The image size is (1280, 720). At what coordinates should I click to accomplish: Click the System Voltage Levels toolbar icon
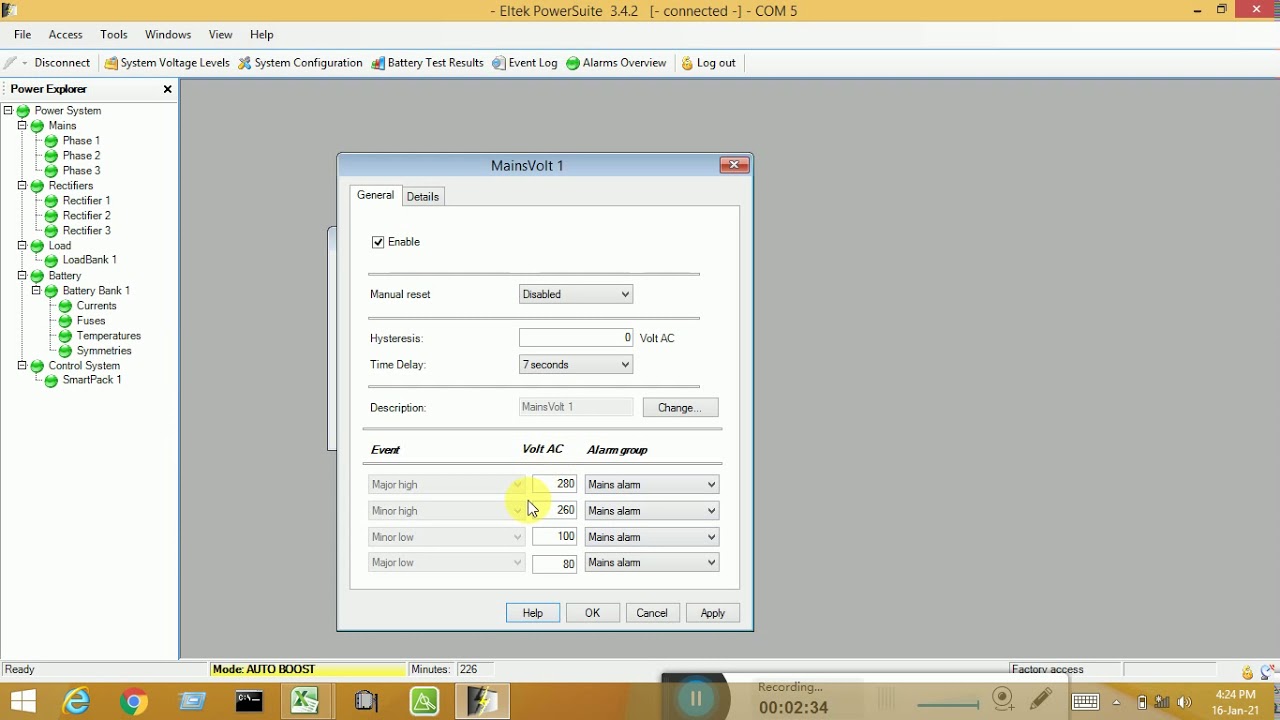pyautogui.click(x=111, y=63)
